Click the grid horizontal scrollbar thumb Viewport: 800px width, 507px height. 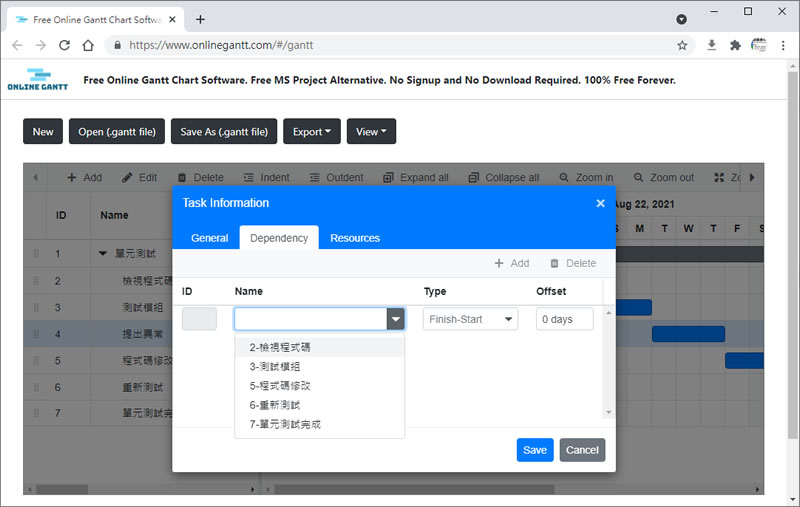click(62, 490)
